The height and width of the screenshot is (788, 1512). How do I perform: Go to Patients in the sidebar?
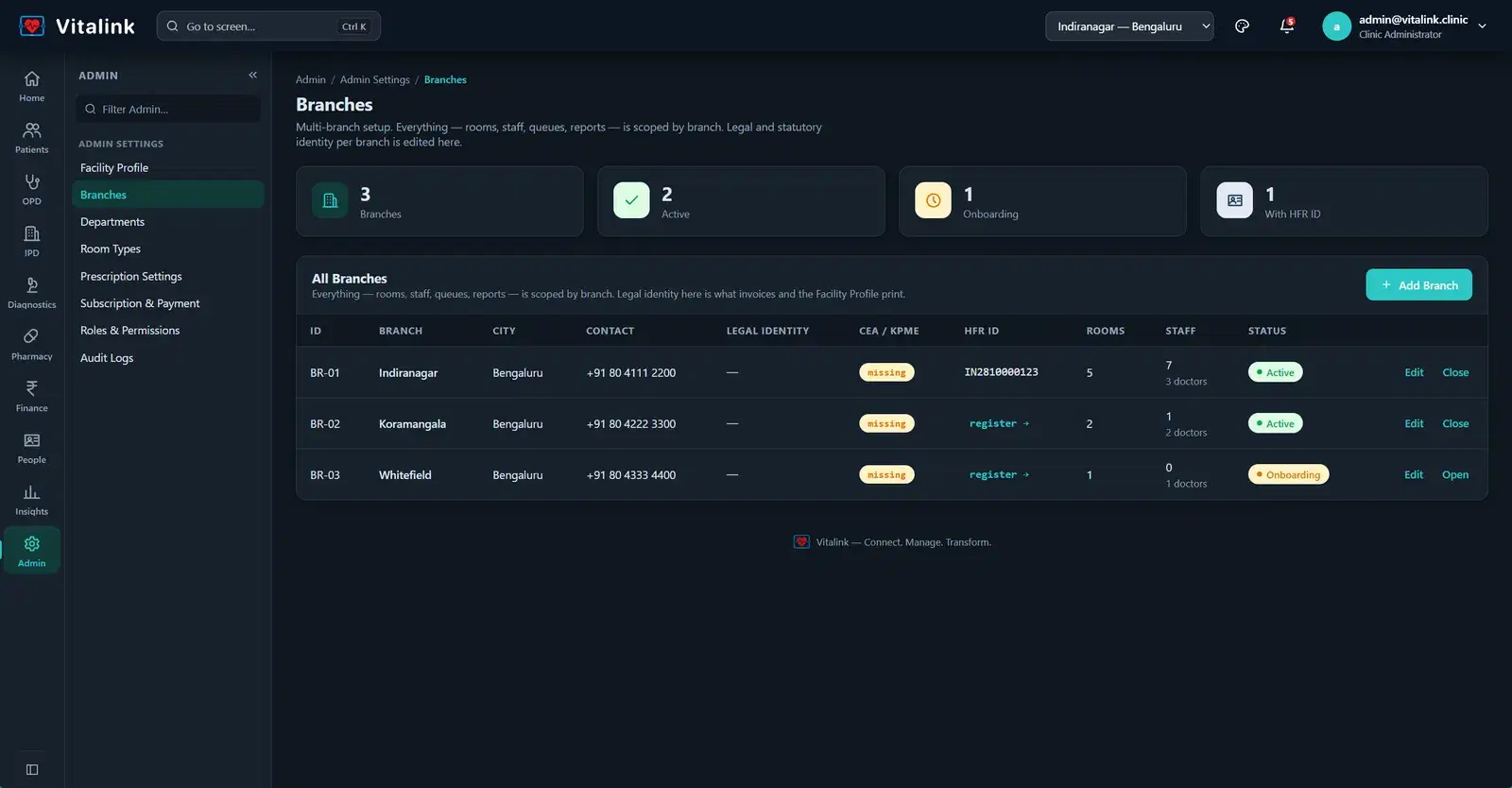click(x=31, y=137)
